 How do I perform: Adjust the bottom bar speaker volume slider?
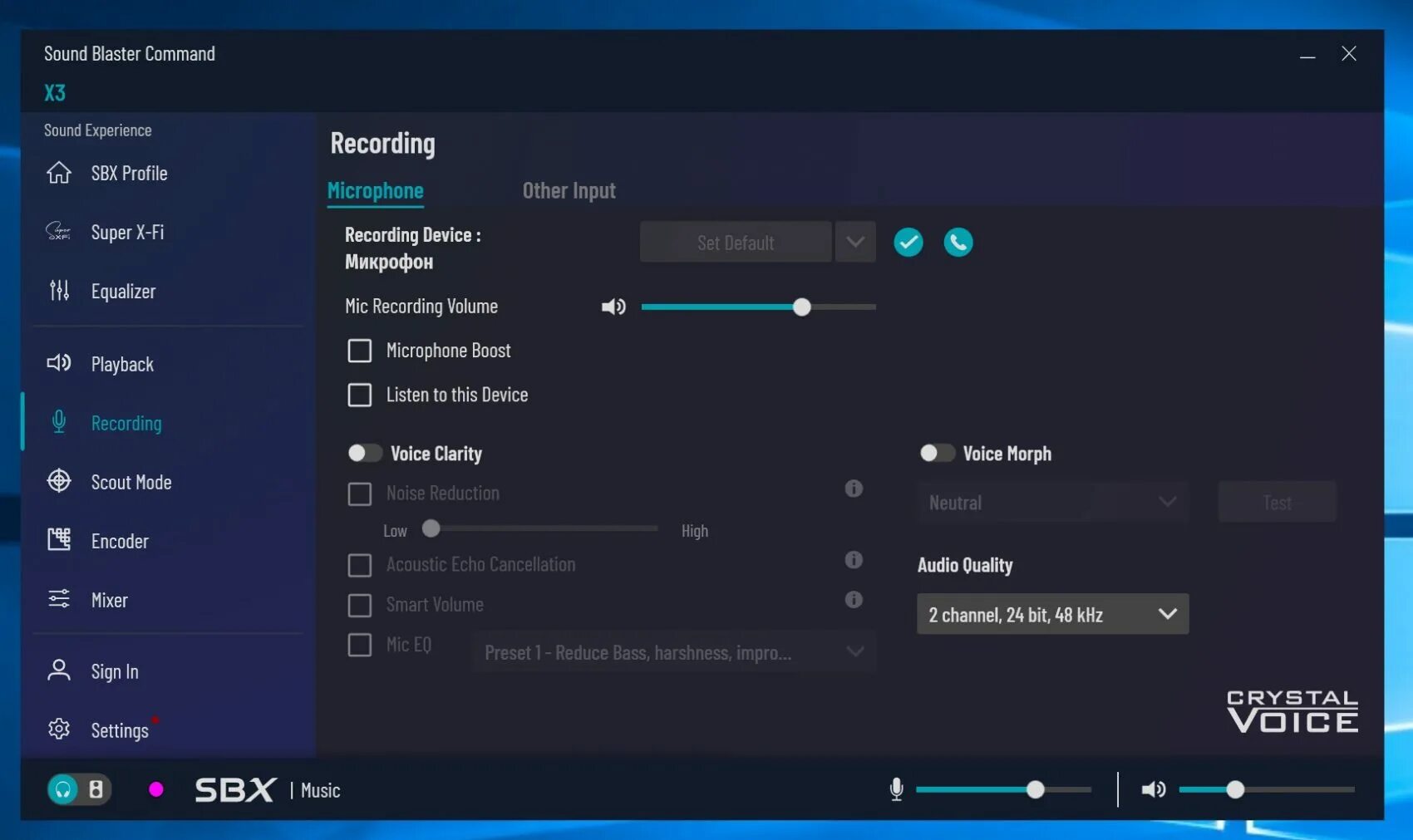[x=1267, y=789]
